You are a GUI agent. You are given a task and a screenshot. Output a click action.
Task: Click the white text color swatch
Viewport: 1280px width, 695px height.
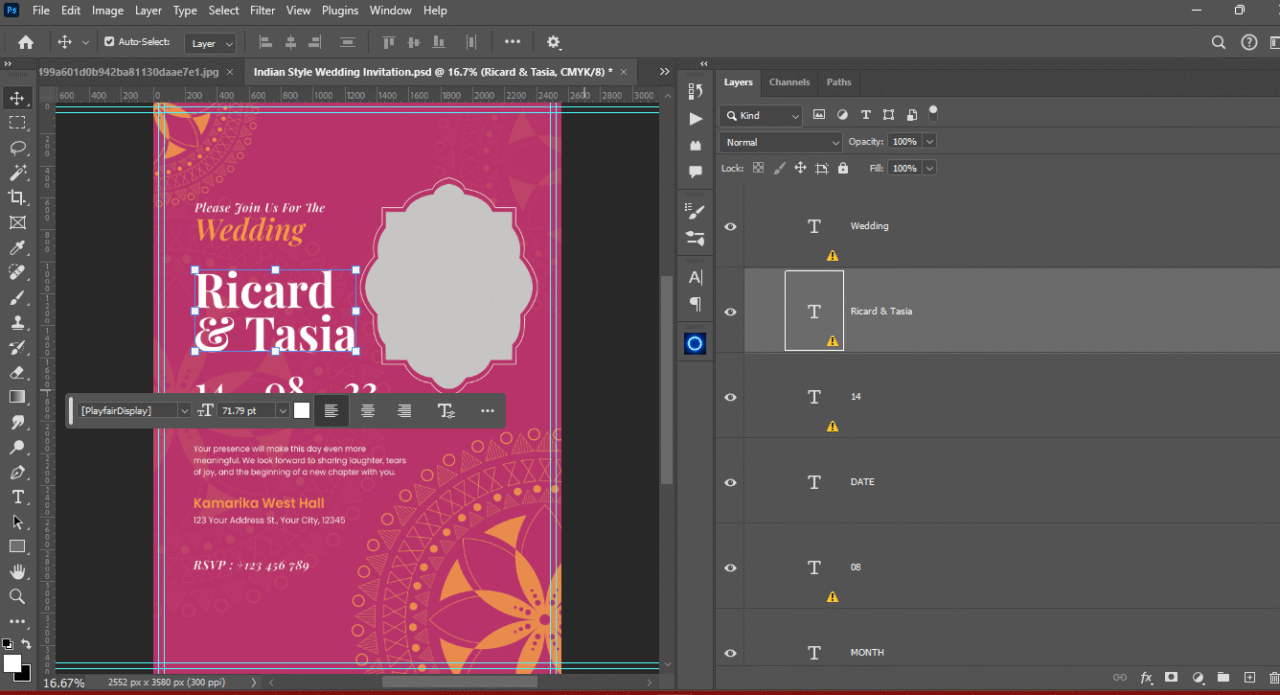point(302,411)
